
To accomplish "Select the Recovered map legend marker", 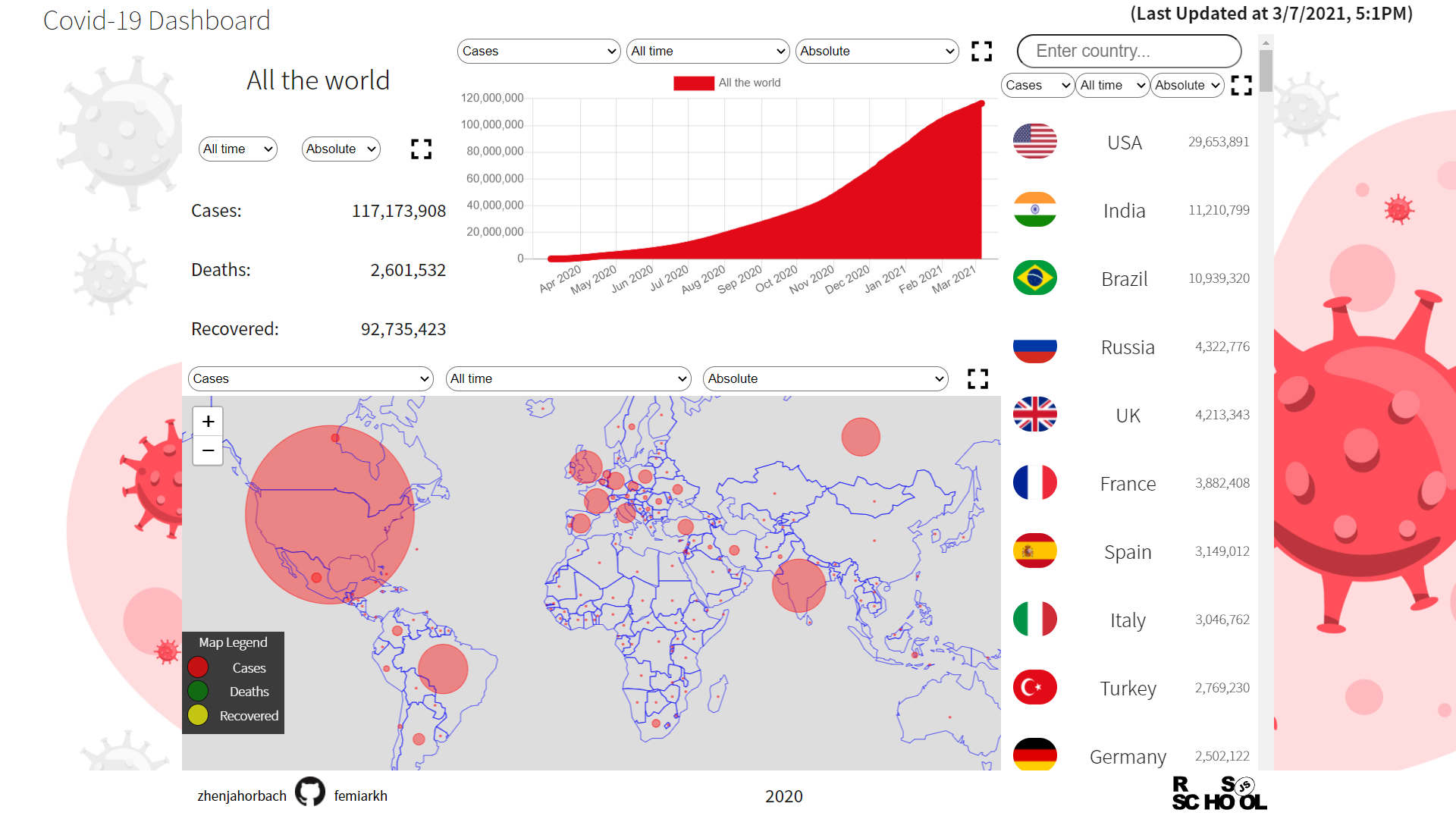I will point(198,715).
